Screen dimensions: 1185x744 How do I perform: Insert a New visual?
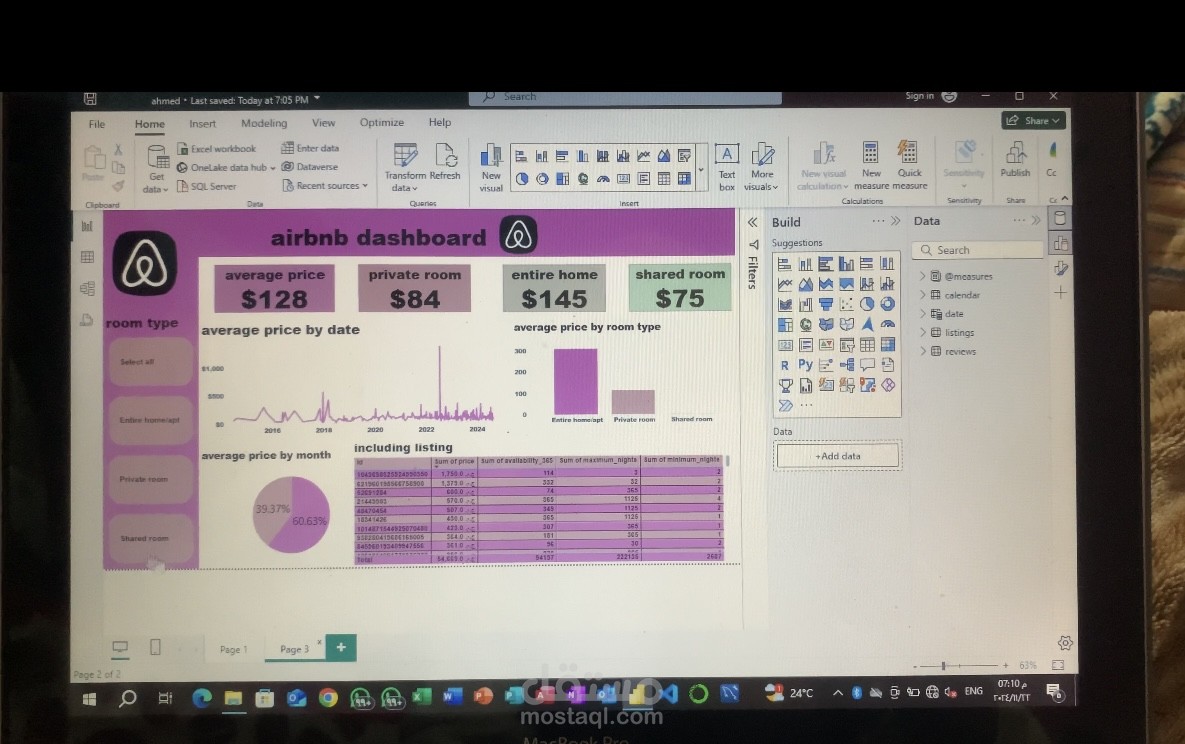click(x=491, y=167)
